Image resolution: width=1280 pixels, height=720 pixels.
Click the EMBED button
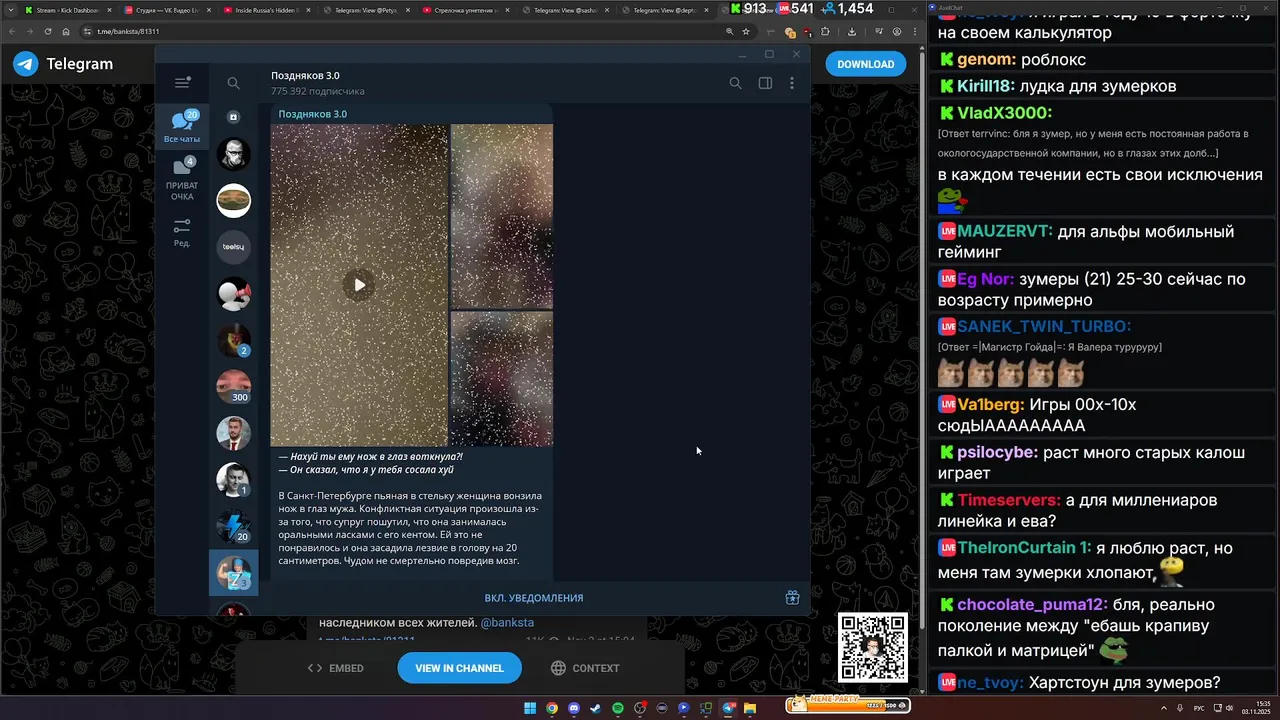pyautogui.click(x=336, y=668)
